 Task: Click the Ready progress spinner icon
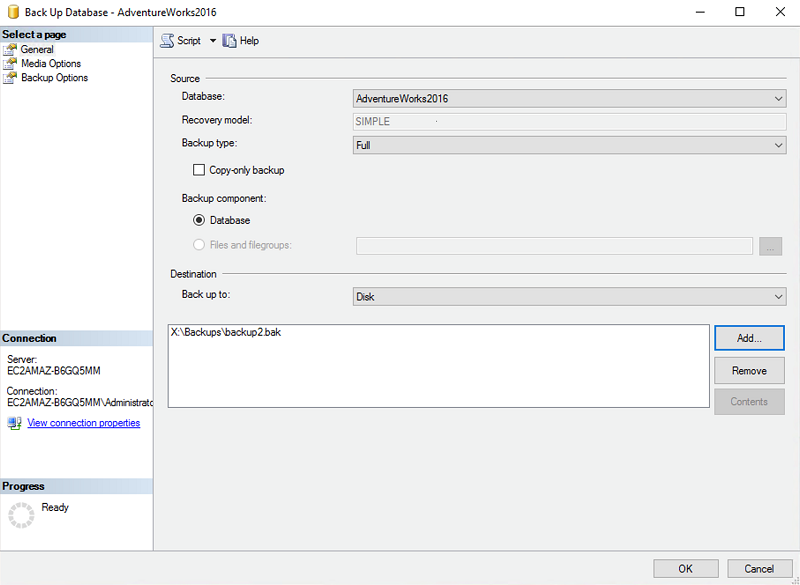tap(21, 515)
